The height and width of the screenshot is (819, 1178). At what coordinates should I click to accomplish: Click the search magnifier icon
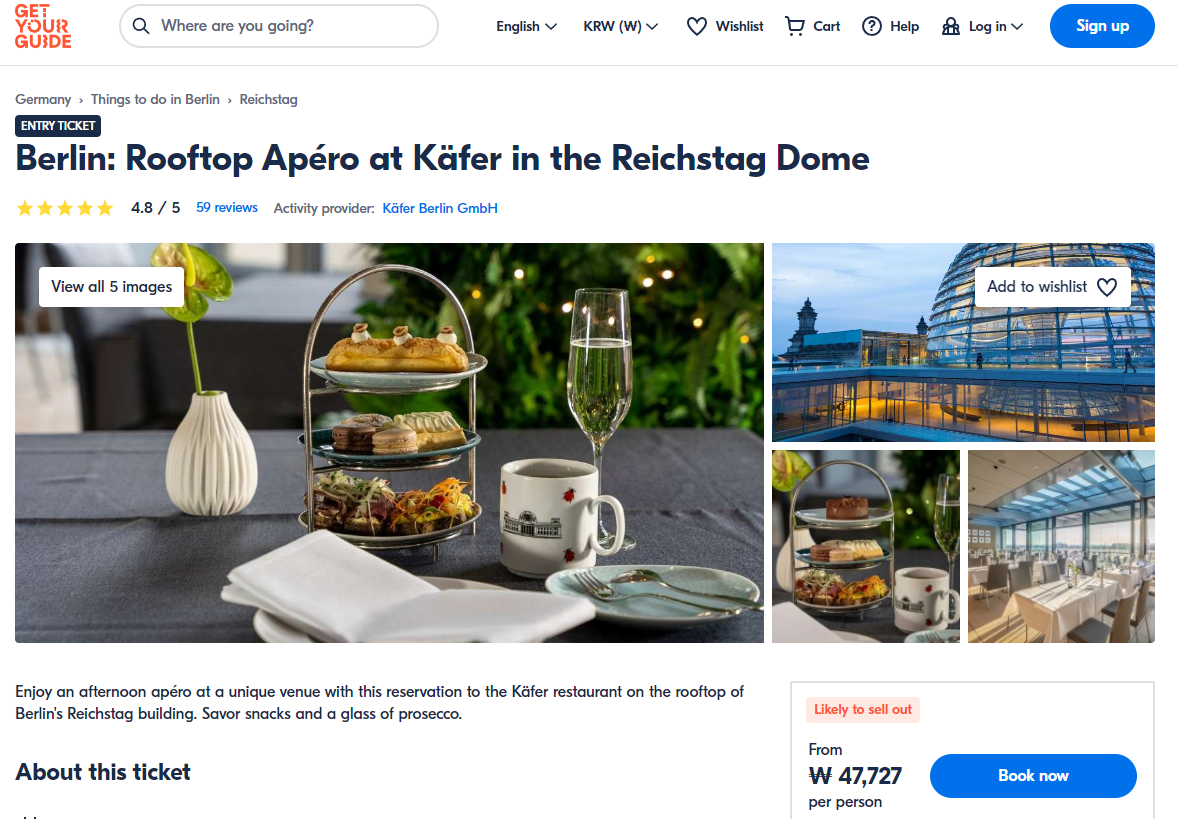pos(140,26)
